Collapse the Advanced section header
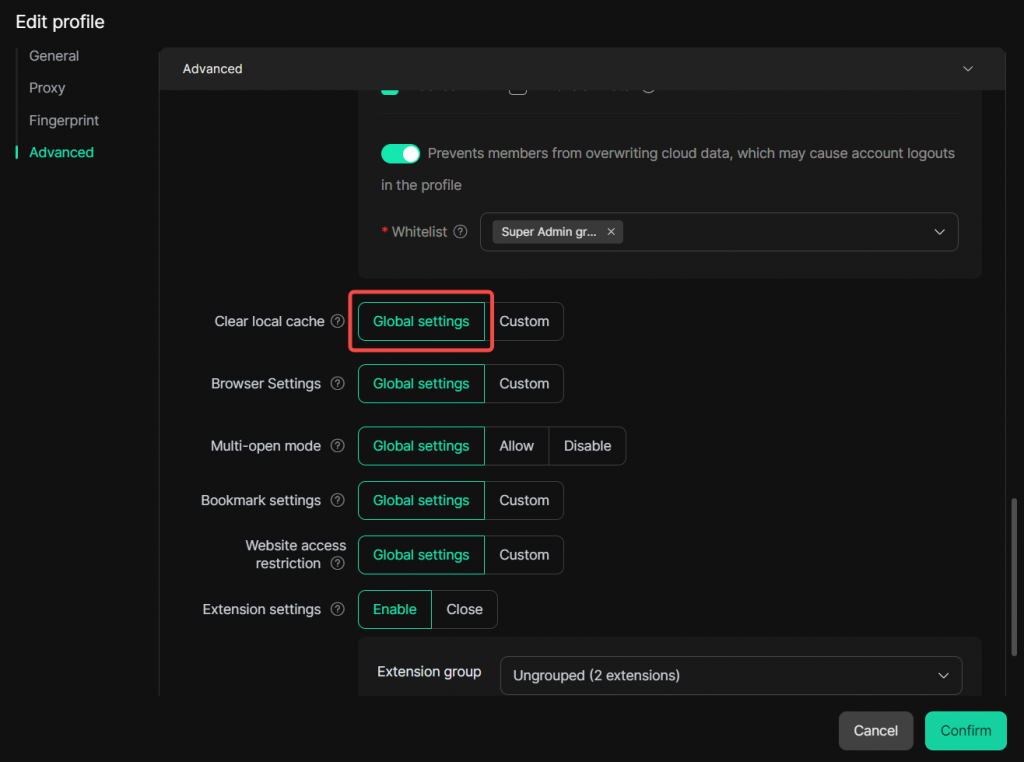 pos(967,69)
